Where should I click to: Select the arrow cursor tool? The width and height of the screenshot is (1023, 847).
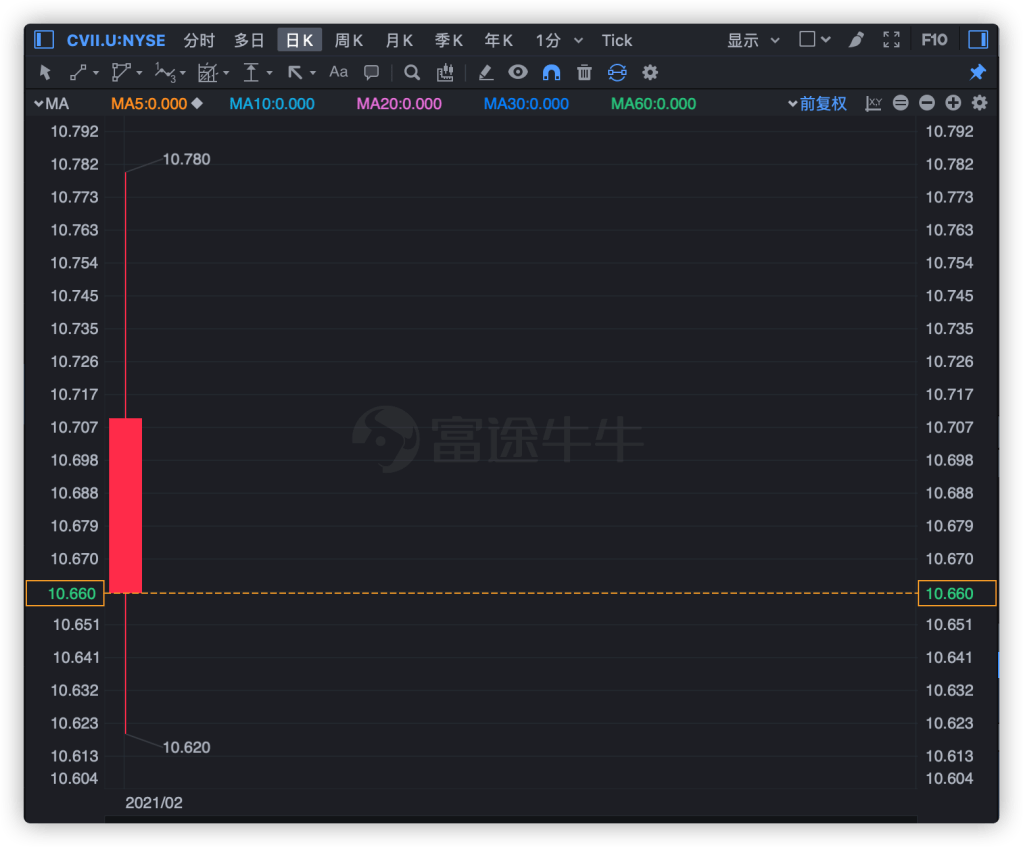(x=45, y=72)
